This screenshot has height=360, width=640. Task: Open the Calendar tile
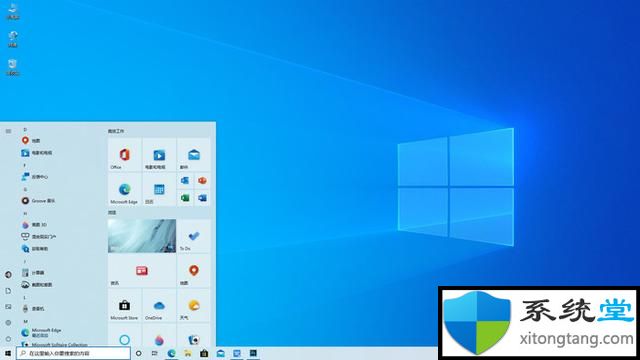(x=159, y=189)
